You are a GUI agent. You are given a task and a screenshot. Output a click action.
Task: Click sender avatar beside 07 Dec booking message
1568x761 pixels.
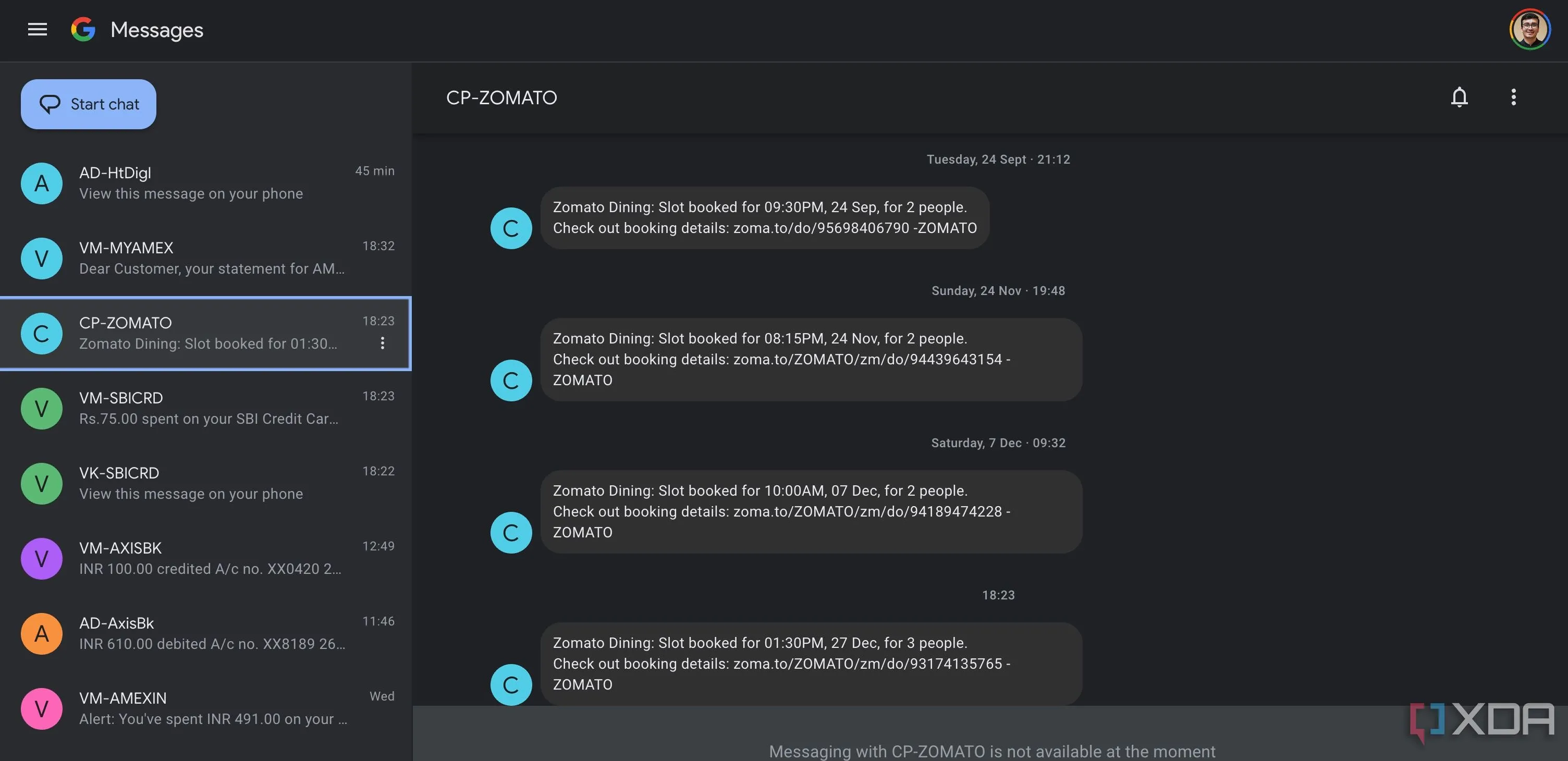(511, 533)
